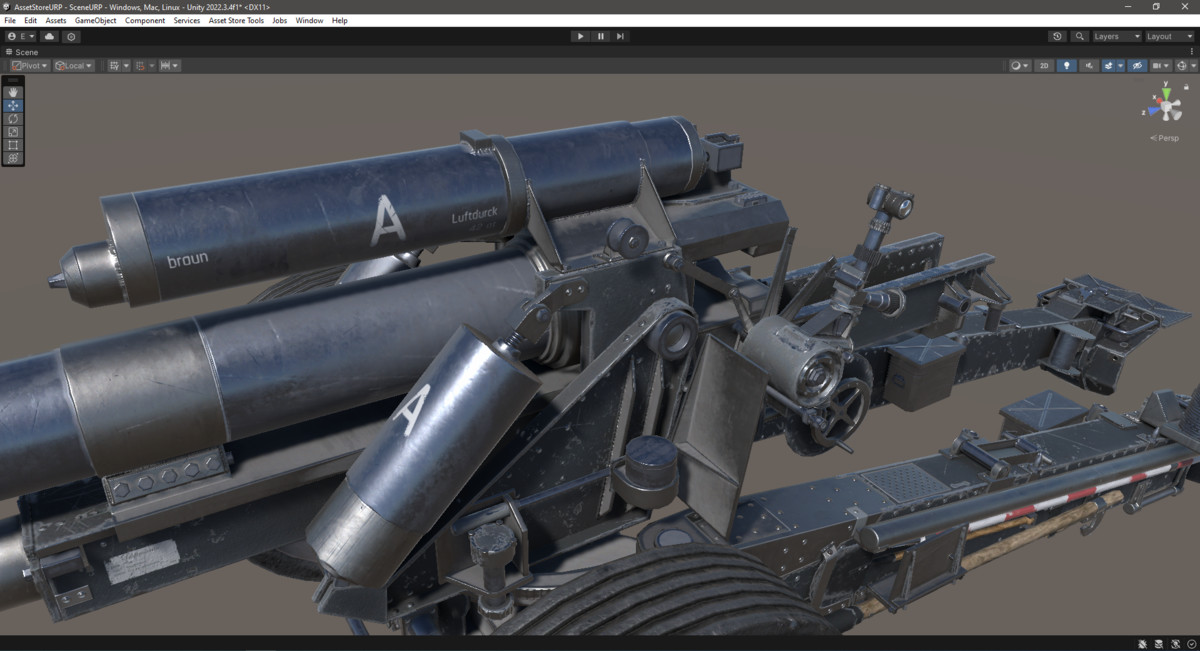1200x651 pixels.
Task: Select the Scene tab
Action: pos(22,52)
